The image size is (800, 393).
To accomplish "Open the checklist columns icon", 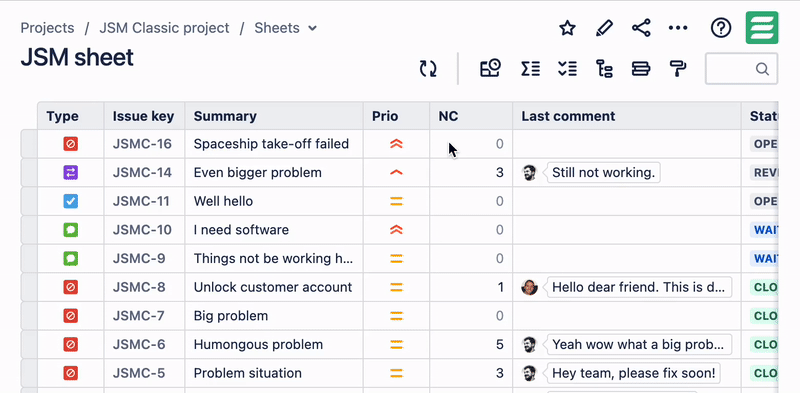I will click(567, 68).
